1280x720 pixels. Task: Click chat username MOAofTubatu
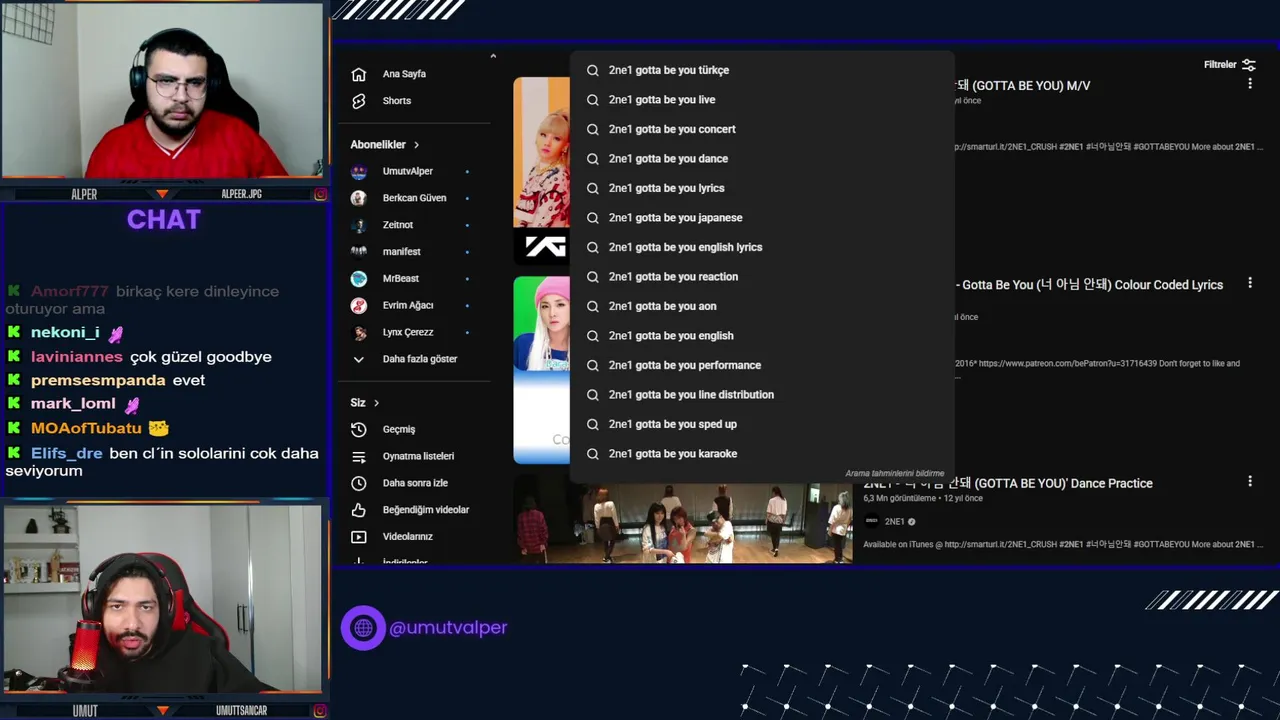coord(86,428)
